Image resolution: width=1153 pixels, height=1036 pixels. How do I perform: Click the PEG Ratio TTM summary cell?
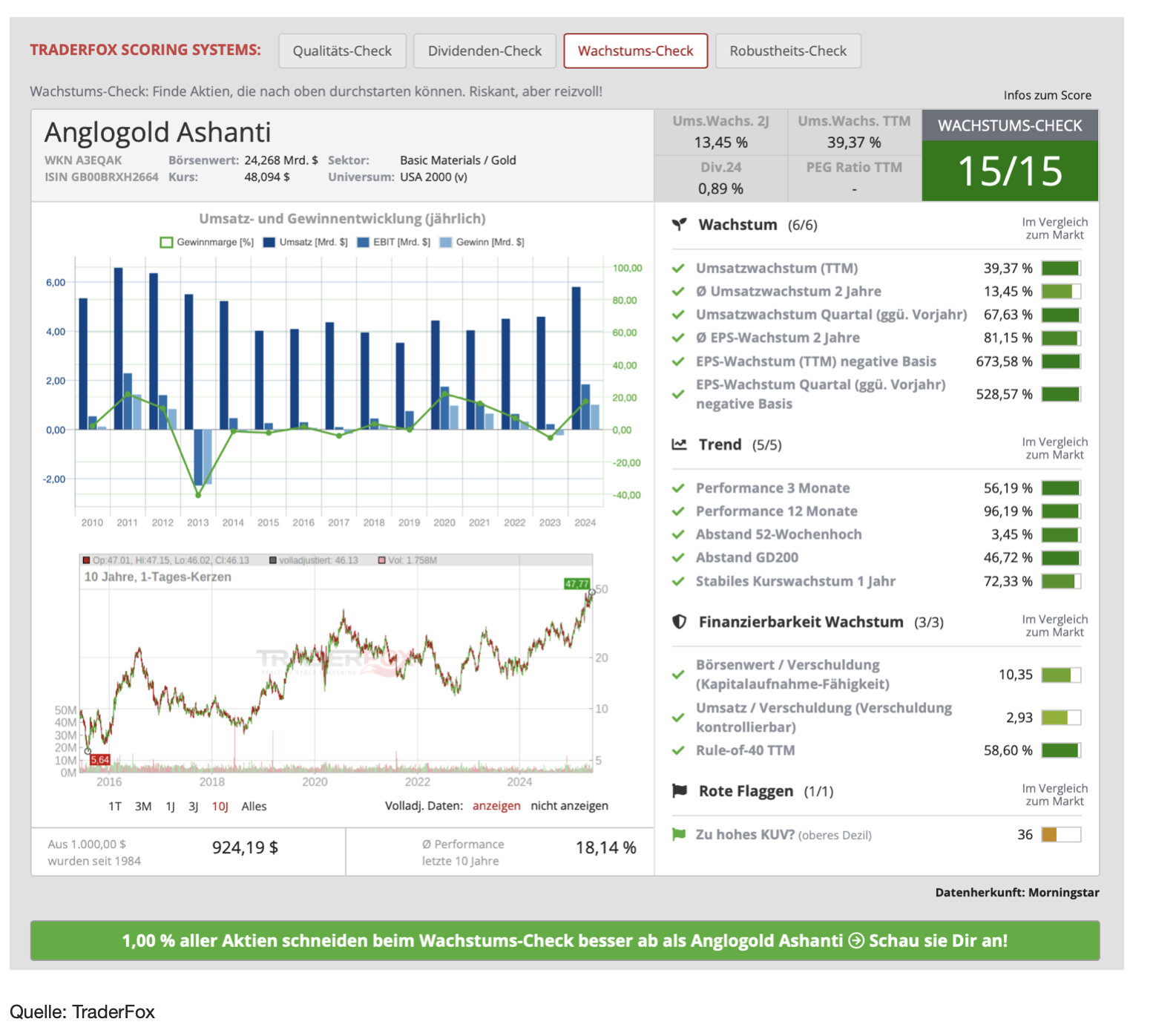click(x=854, y=178)
